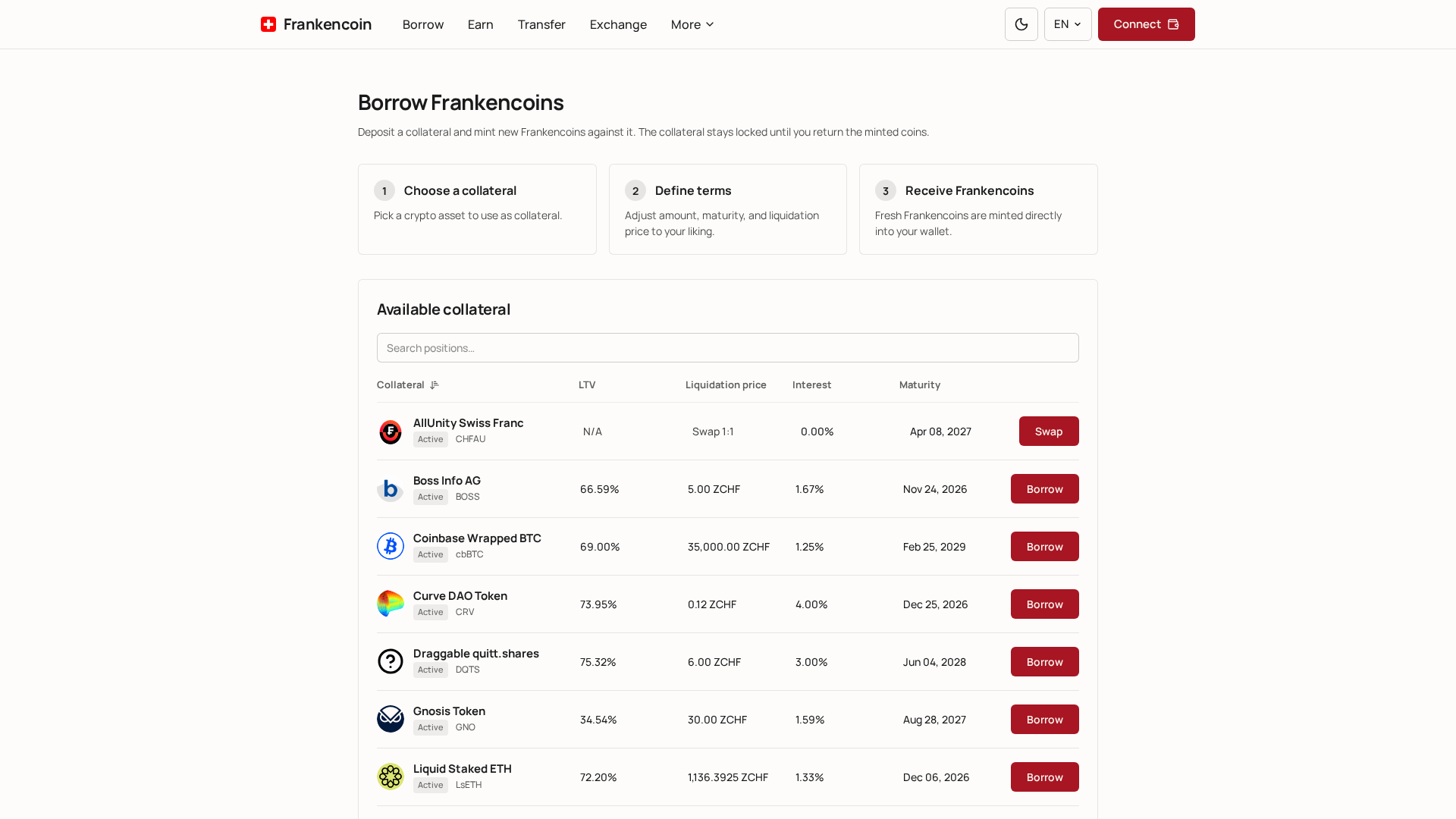Expand the More menu
1456x819 pixels.
point(692,24)
